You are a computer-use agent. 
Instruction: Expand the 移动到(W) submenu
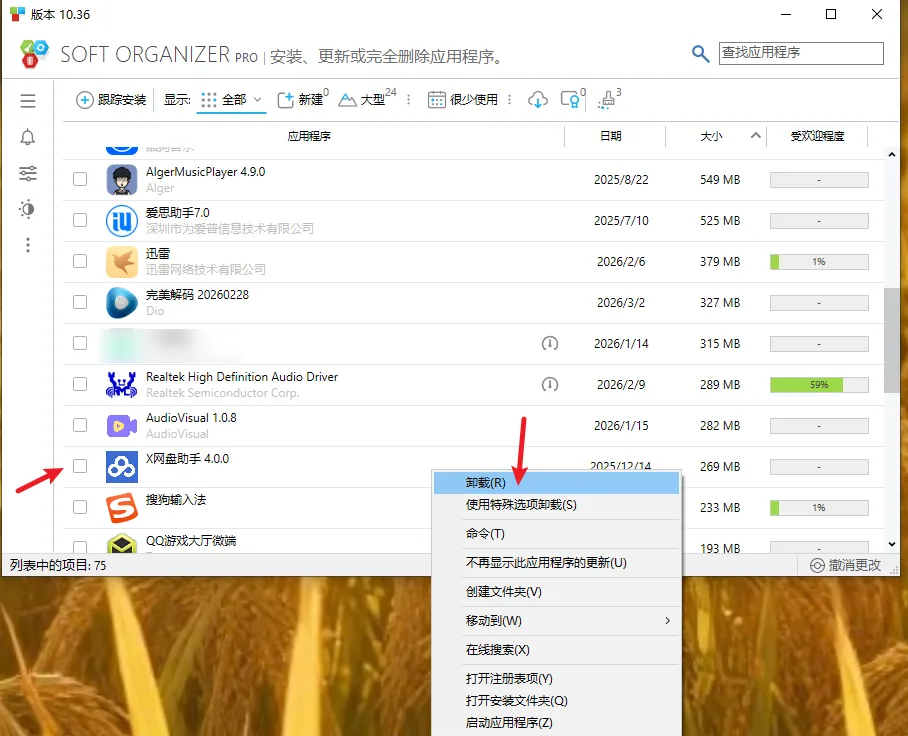click(x=556, y=621)
